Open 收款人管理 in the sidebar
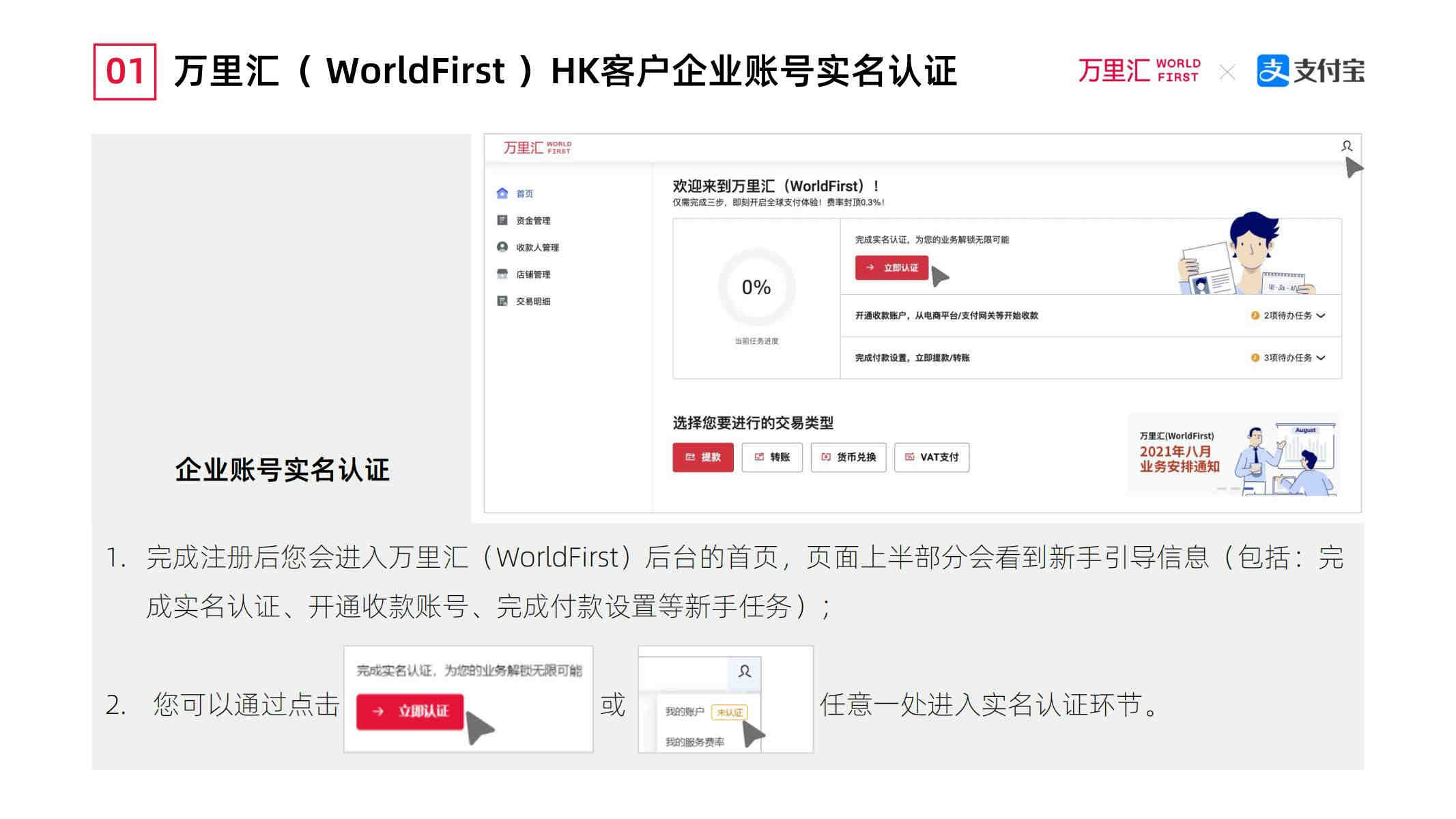The image size is (1456, 819). click(x=537, y=247)
